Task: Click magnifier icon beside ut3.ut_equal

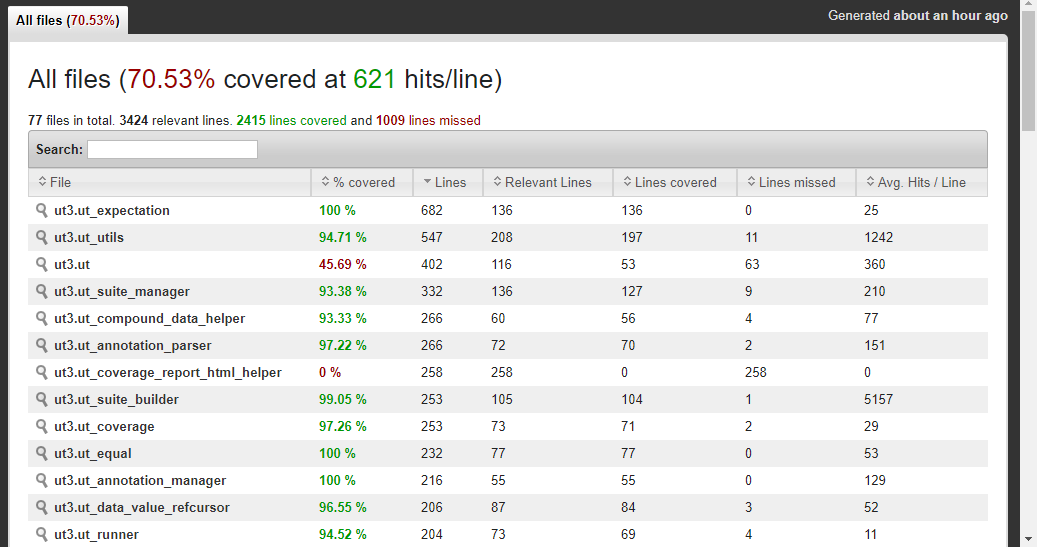Action: (42, 453)
